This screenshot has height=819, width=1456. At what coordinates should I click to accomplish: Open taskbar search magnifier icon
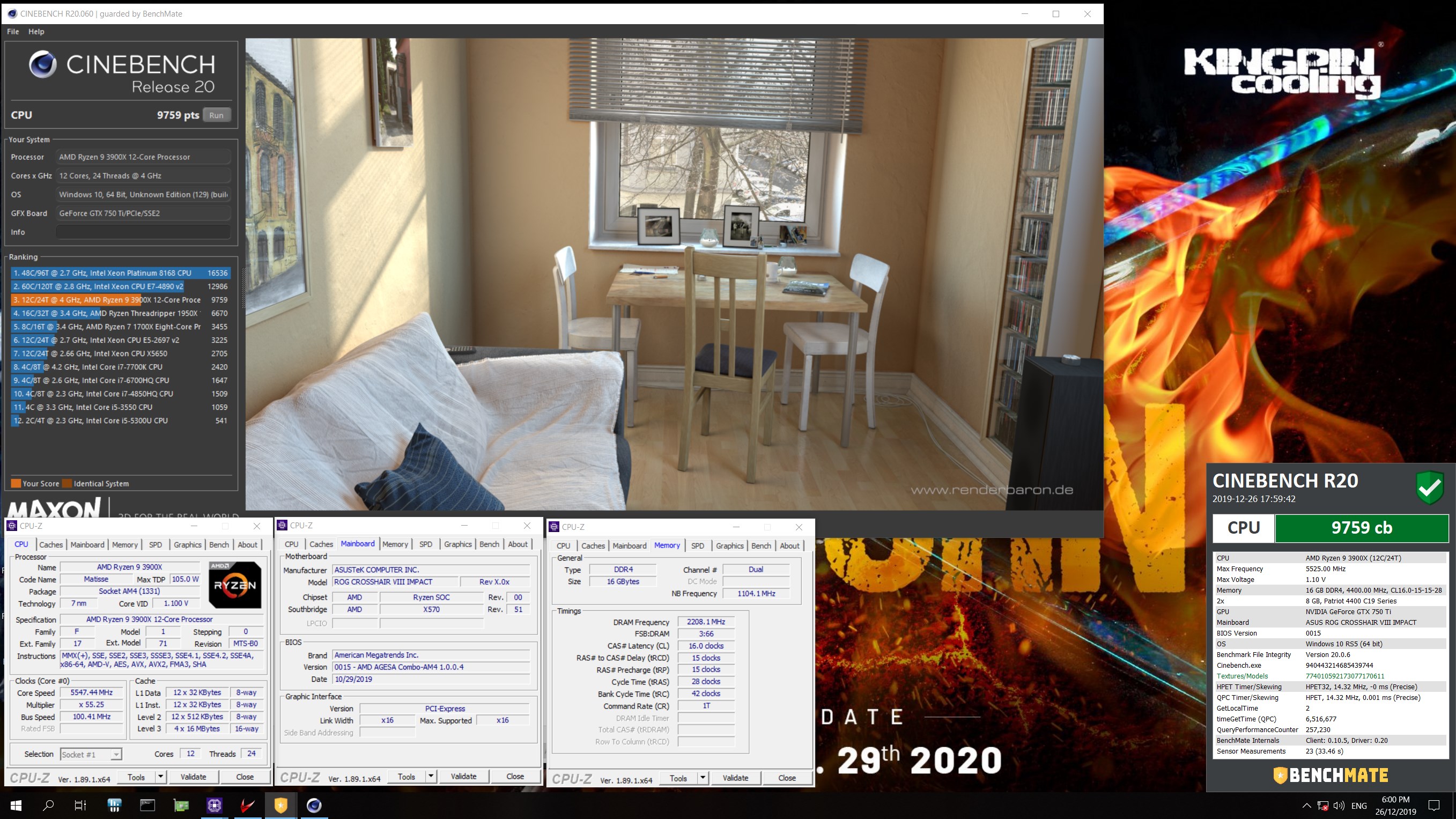49,805
